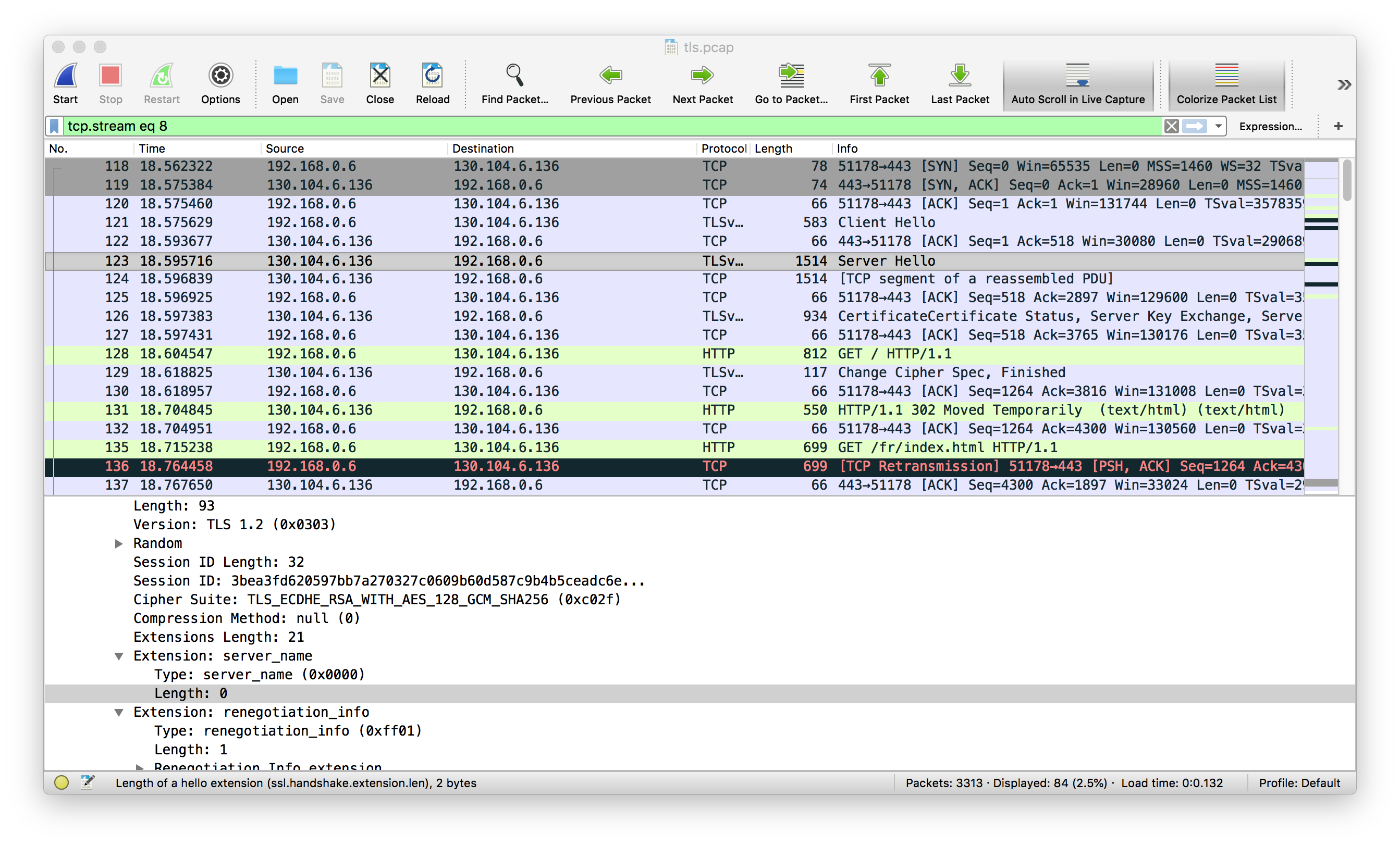Apply the display filter arrow

tap(1194, 126)
